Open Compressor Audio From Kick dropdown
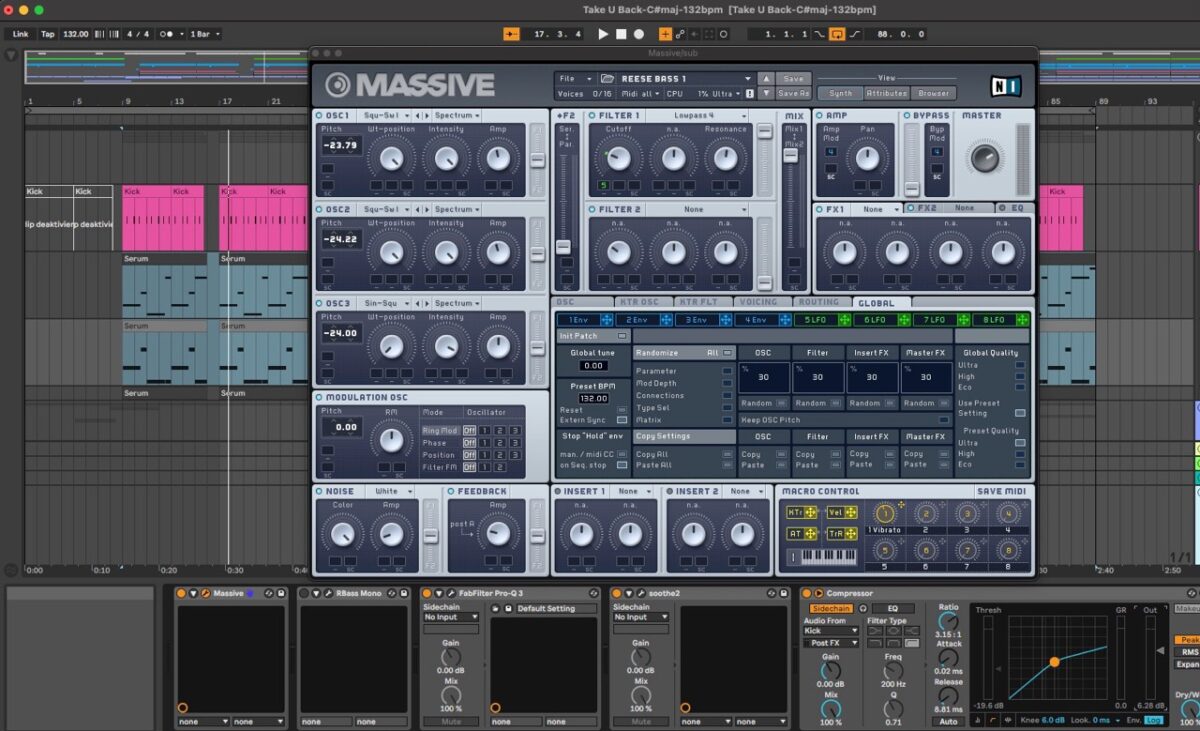1200x731 pixels. tap(830, 631)
